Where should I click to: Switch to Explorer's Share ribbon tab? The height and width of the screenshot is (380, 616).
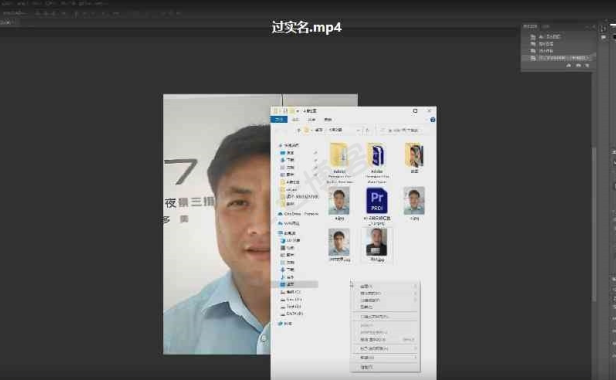312,119
